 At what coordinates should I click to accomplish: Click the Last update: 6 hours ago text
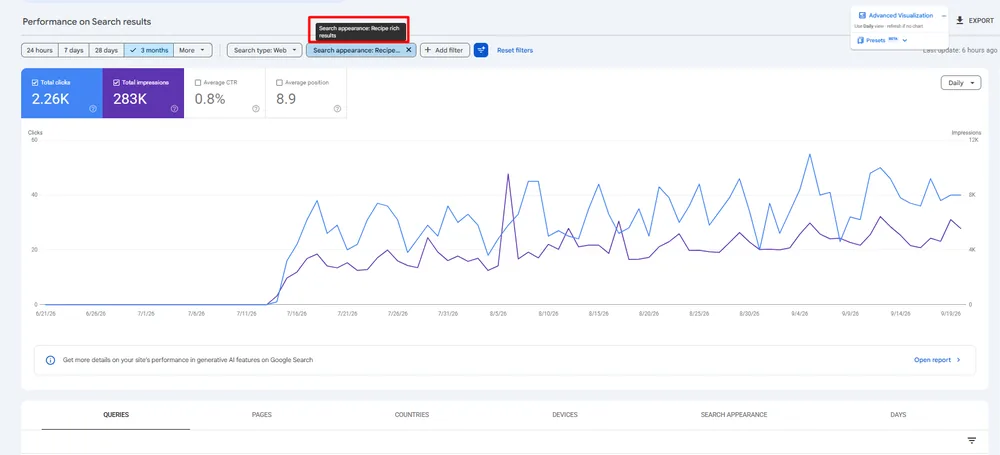[x=959, y=50]
